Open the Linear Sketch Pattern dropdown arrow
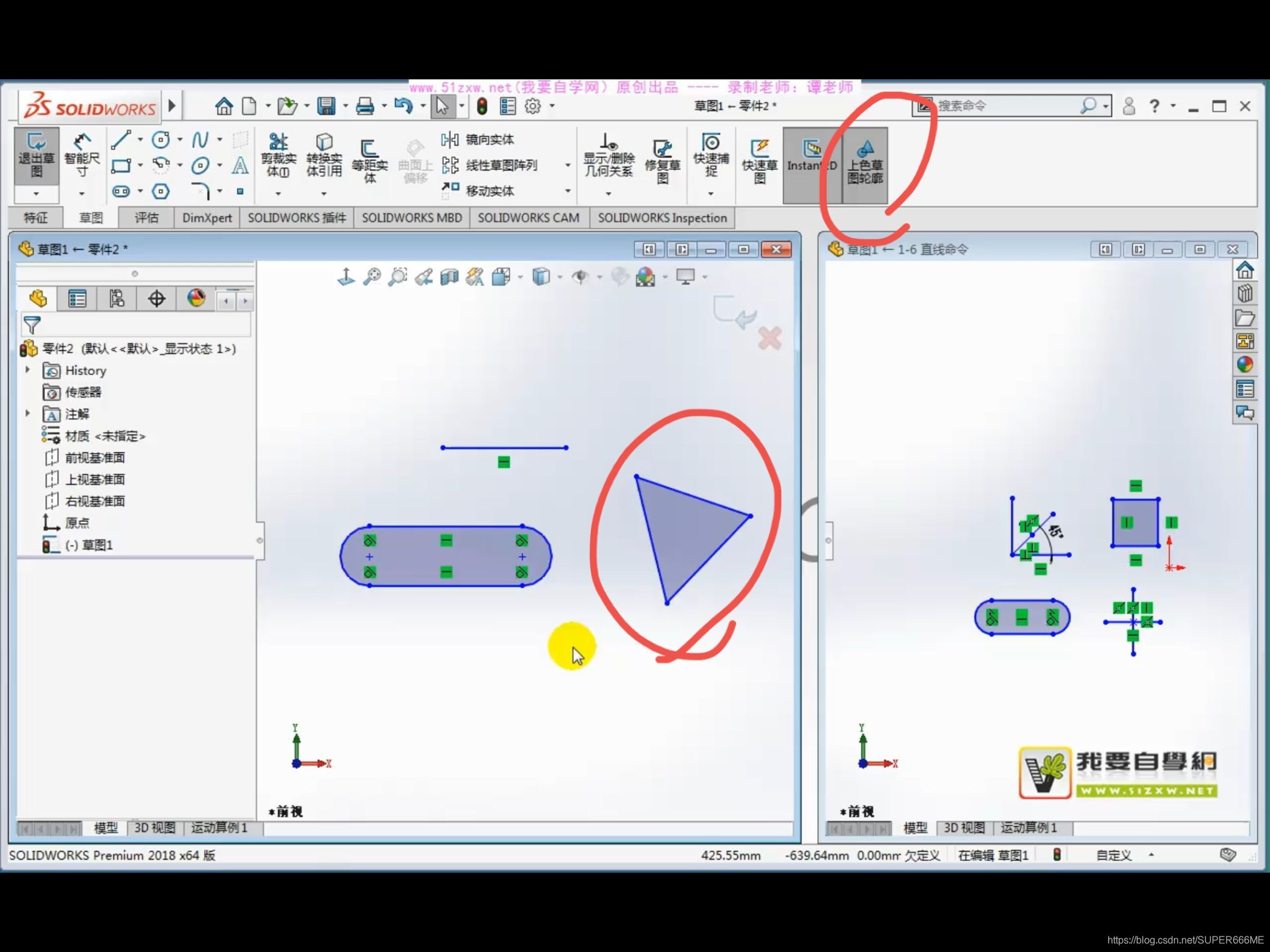 (x=567, y=165)
